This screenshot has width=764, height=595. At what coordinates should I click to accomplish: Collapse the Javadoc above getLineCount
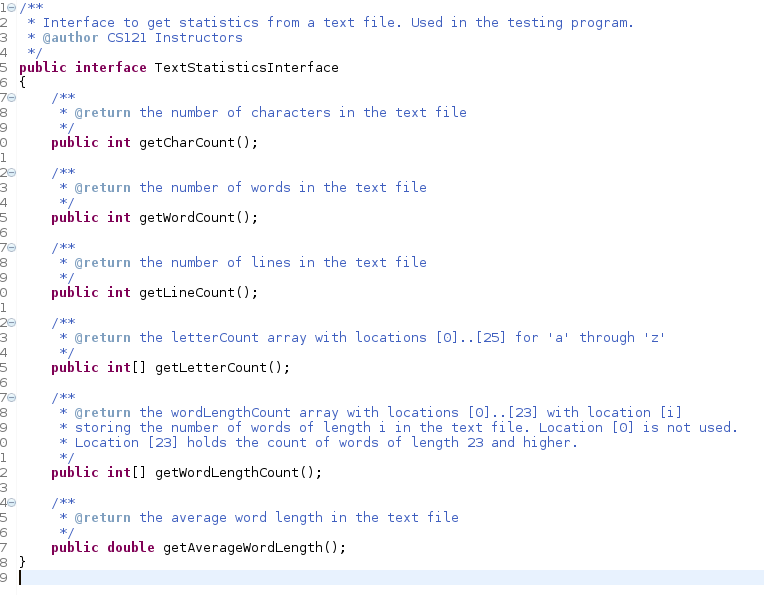[12, 247]
